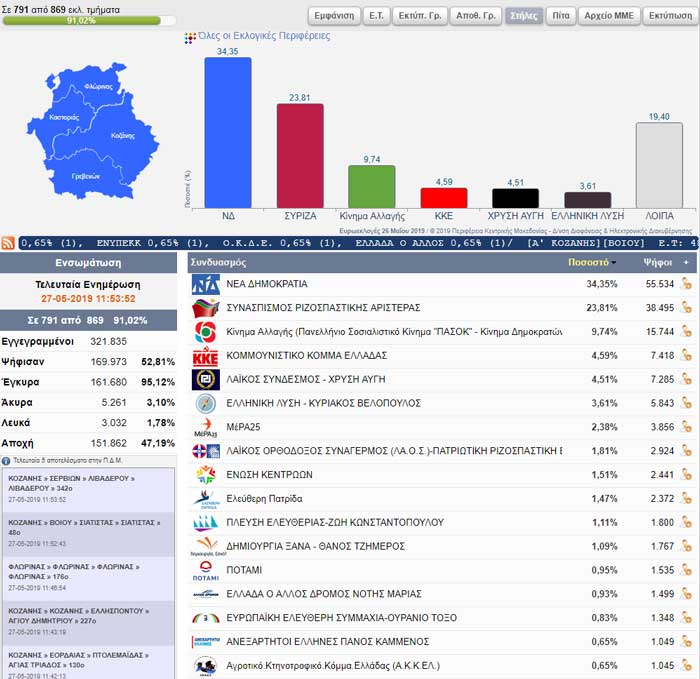Open the colored dots regions icon

[190, 38]
